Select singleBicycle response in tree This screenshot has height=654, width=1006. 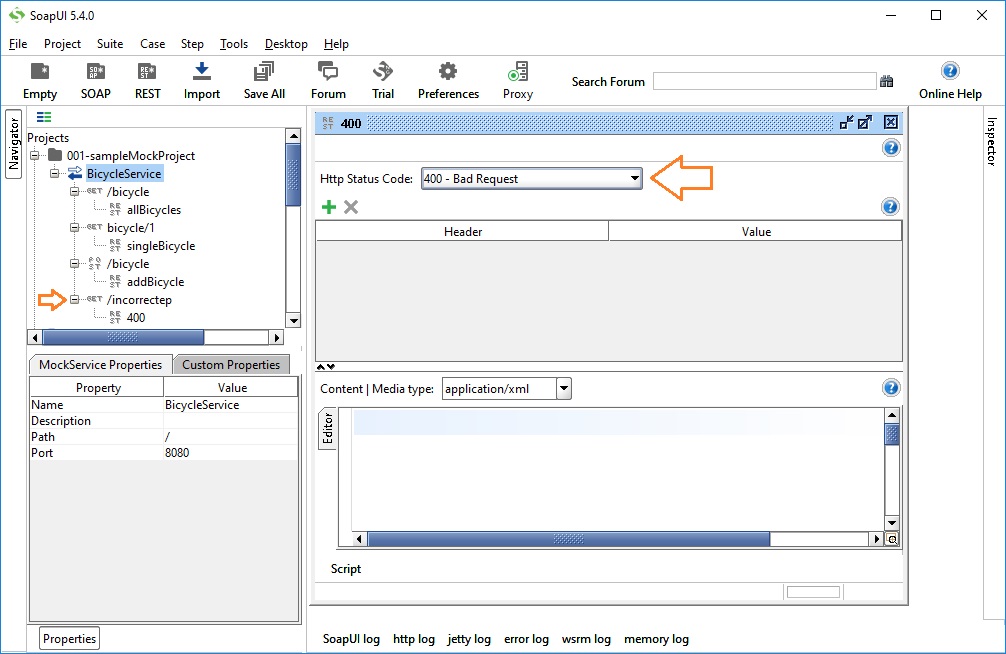point(161,245)
